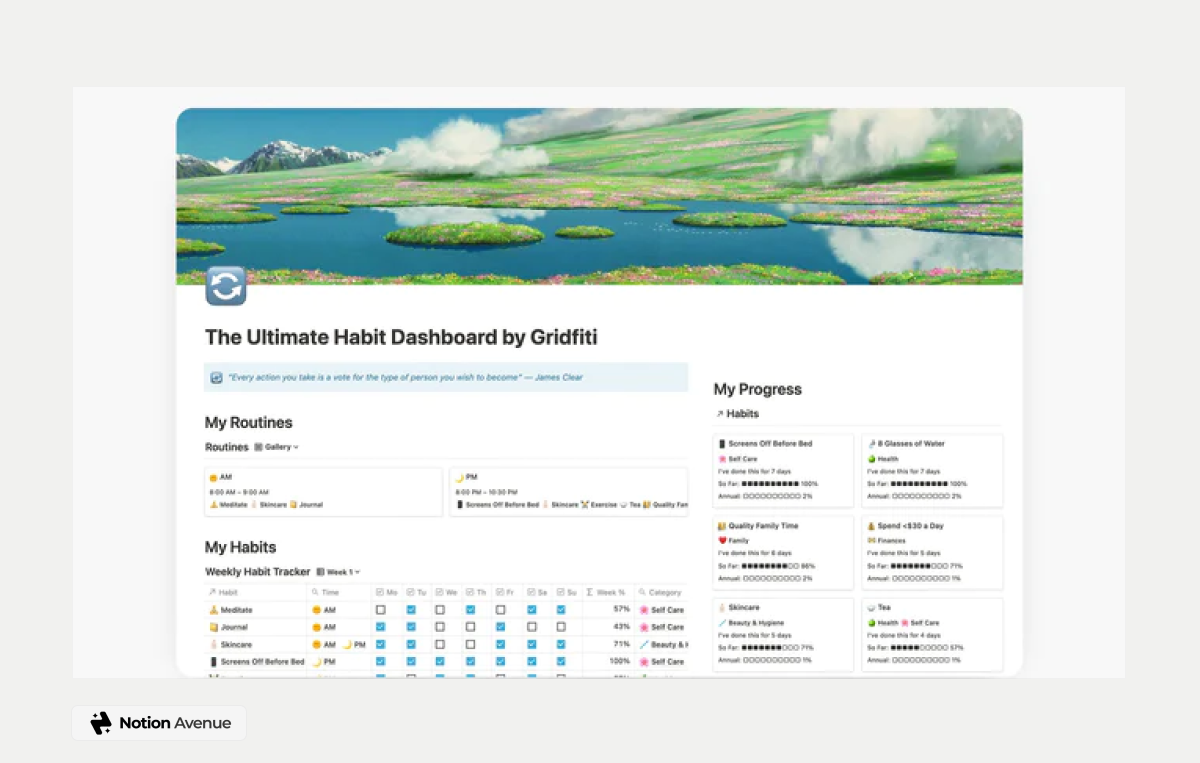Click the Category column header
Image resolution: width=1200 pixels, height=763 pixels.
664,592
